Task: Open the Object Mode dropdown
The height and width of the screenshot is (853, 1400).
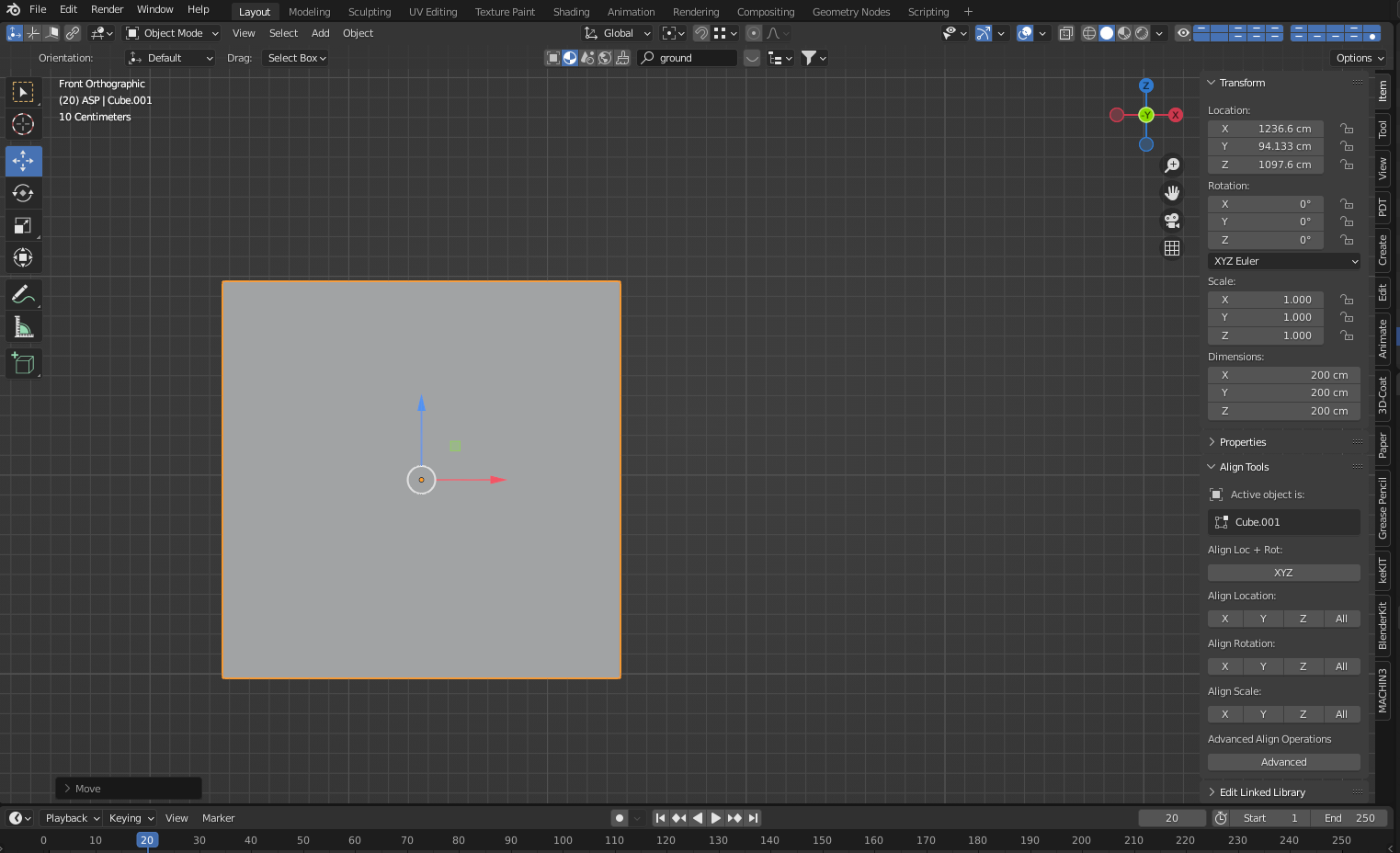Action: coord(173,33)
